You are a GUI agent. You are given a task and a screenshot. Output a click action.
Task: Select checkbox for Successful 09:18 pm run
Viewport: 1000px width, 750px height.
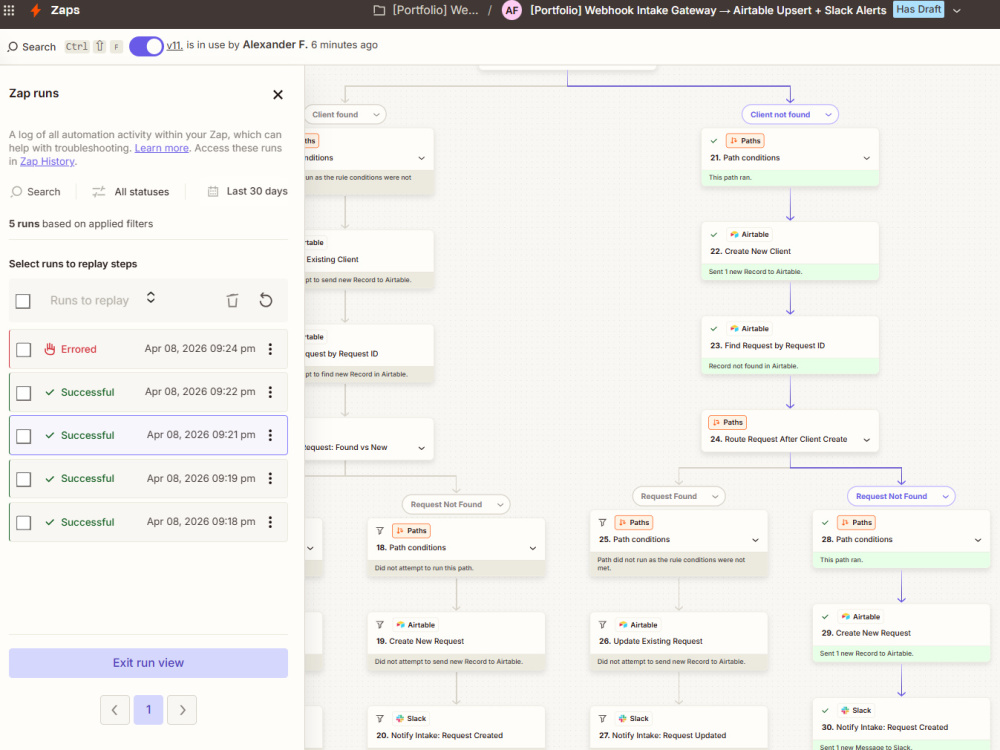tap(24, 522)
